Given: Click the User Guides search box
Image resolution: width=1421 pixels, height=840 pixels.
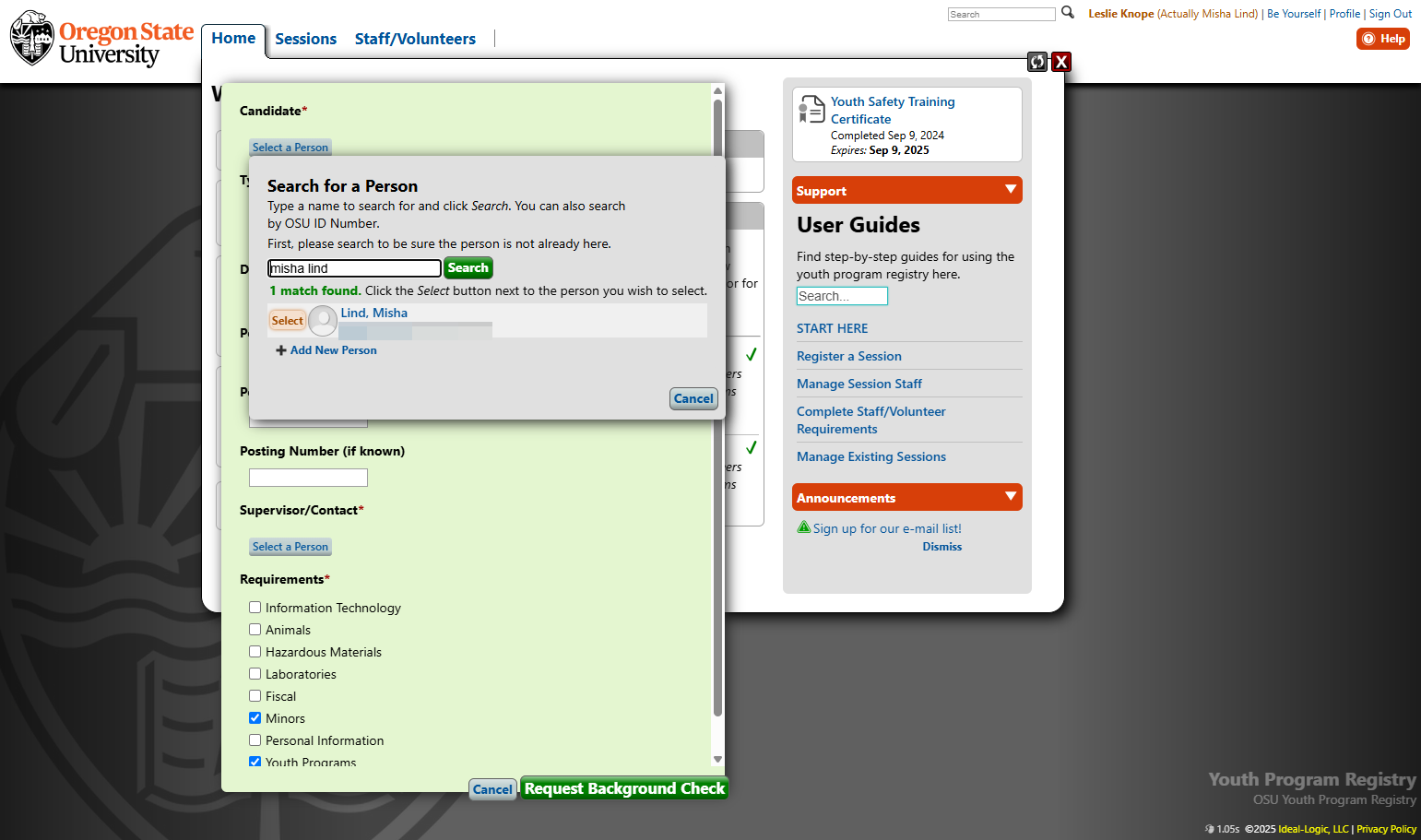Looking at the screenshot, I should click(842, 296).
